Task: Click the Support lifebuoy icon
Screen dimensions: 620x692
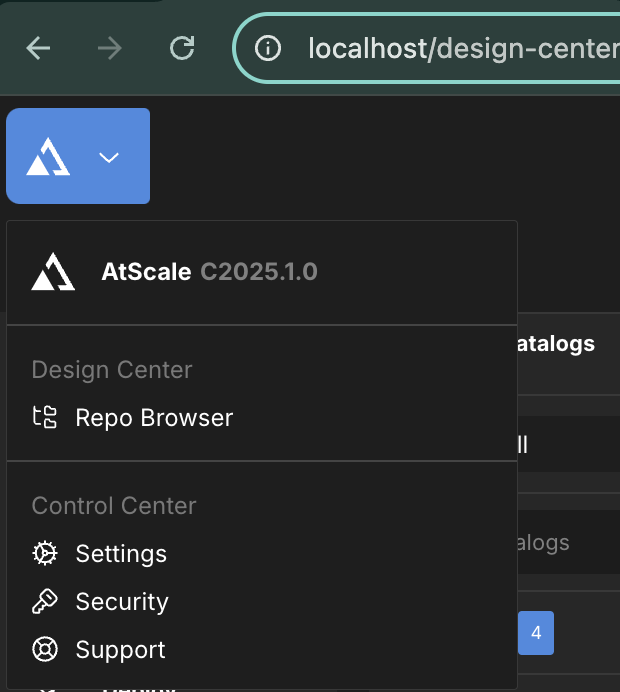Action: (x=45, y=650)
